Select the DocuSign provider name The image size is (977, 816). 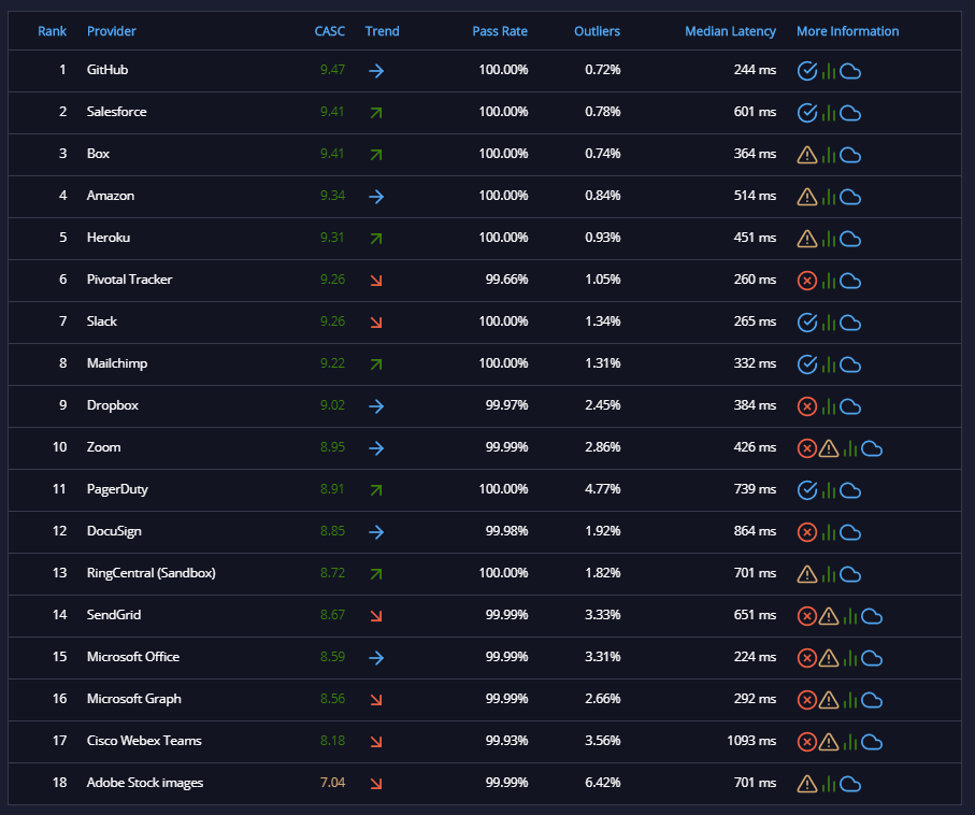click(114, 531)
